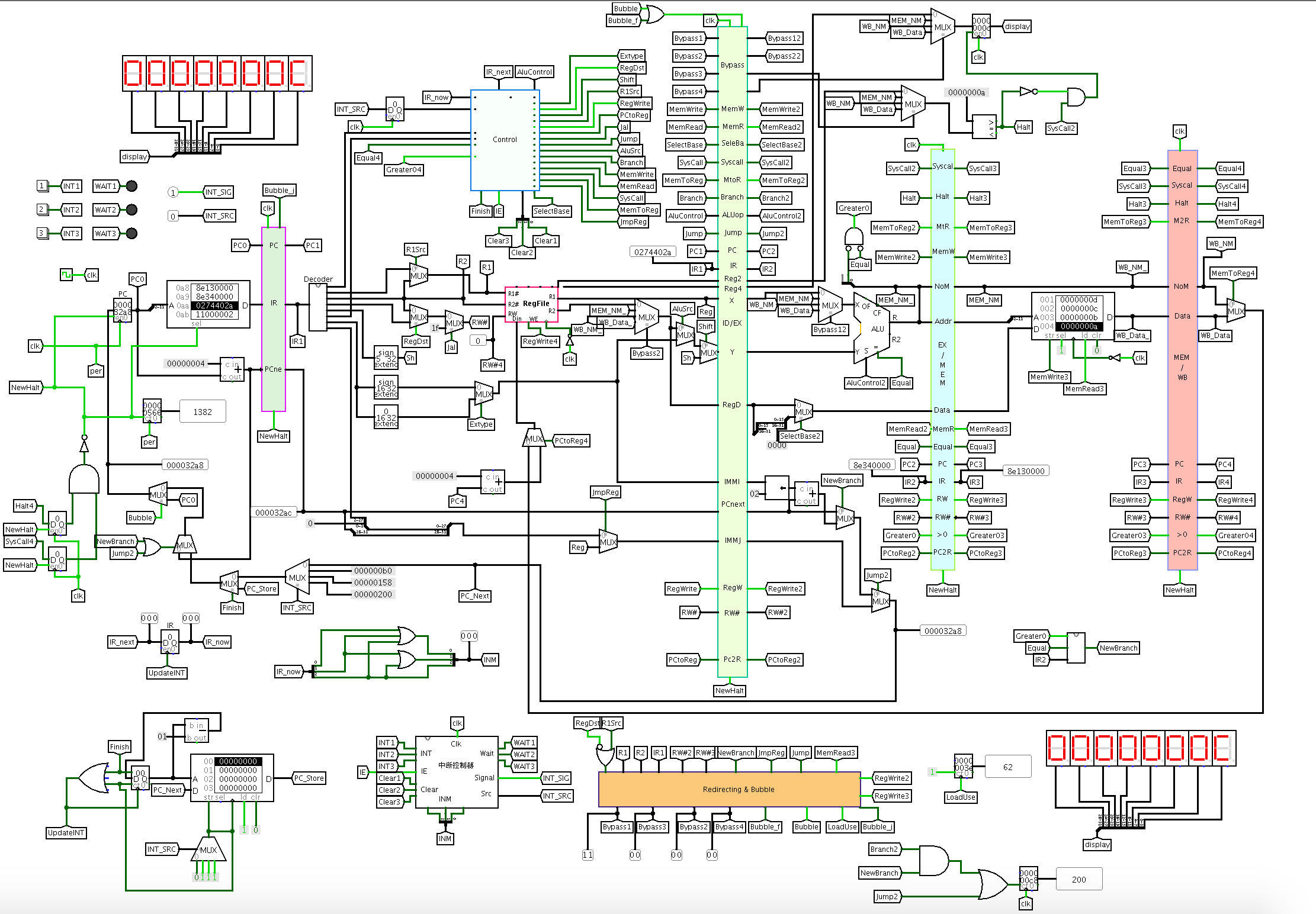Click highlighted ROM row 0274402a
This screenshot has height=914, width=1316.
tap(214, 305)
